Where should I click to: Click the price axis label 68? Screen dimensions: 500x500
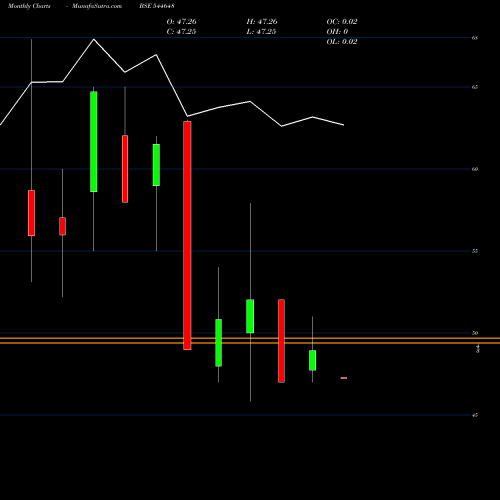pyautogui.click(x=475, y=38)
